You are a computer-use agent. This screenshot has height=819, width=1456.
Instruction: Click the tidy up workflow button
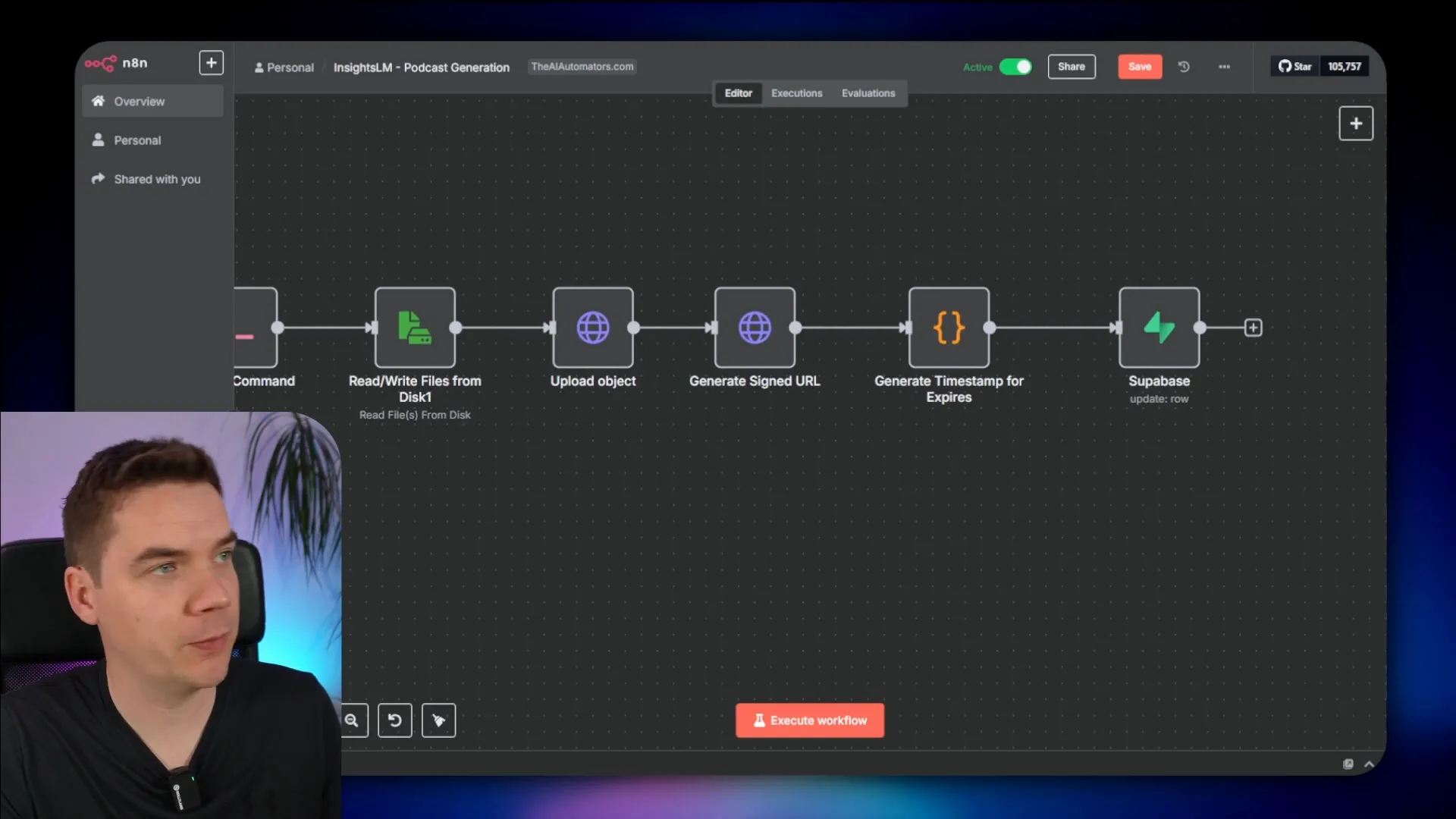tap(438, 720)
